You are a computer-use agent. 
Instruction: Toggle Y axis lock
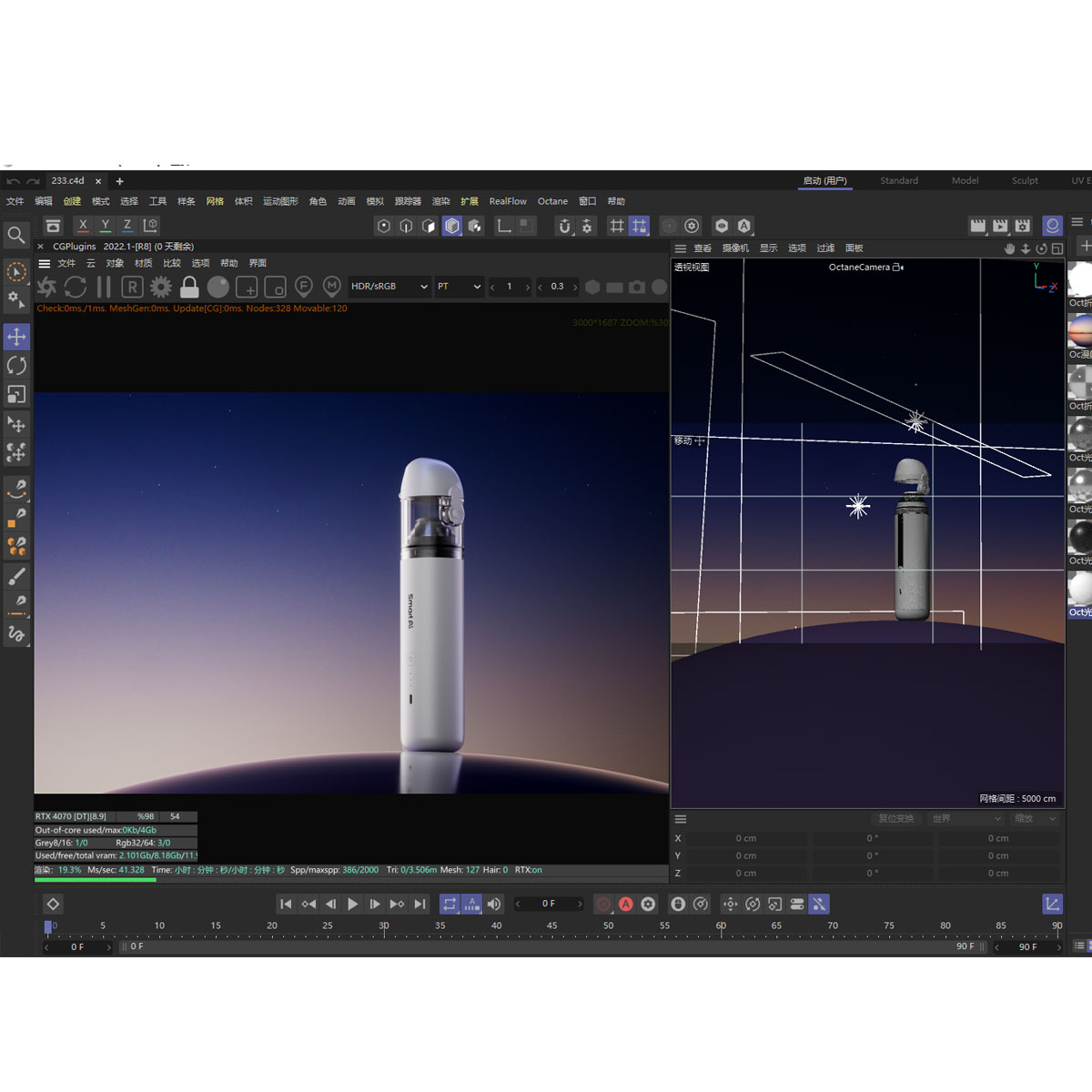(106, 225)
